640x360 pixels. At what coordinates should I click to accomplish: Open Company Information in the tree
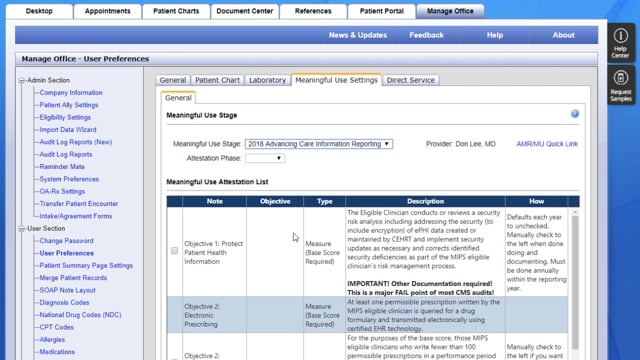(71, 93)
